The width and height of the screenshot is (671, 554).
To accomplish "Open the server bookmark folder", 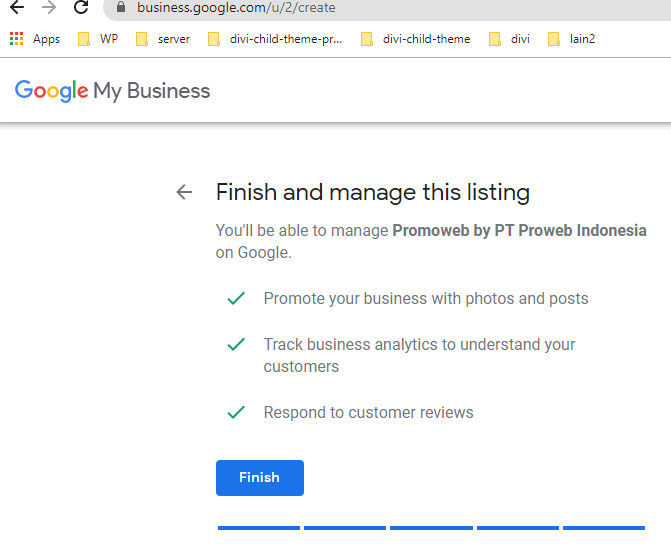I will tap(163, 39).
